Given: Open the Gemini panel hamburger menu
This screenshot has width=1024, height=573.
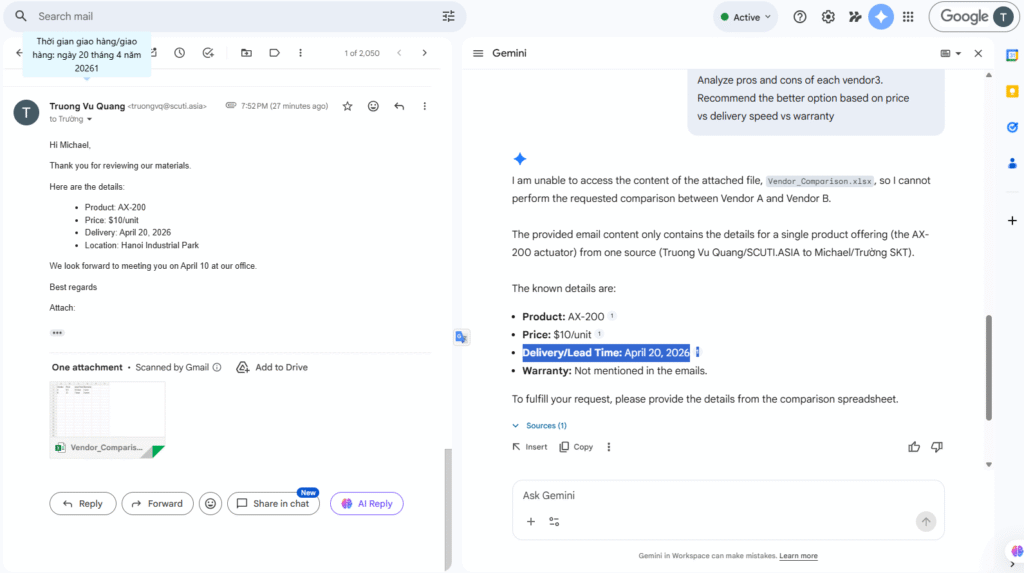Looking at the screenshot, I should [x=478, y=53].
